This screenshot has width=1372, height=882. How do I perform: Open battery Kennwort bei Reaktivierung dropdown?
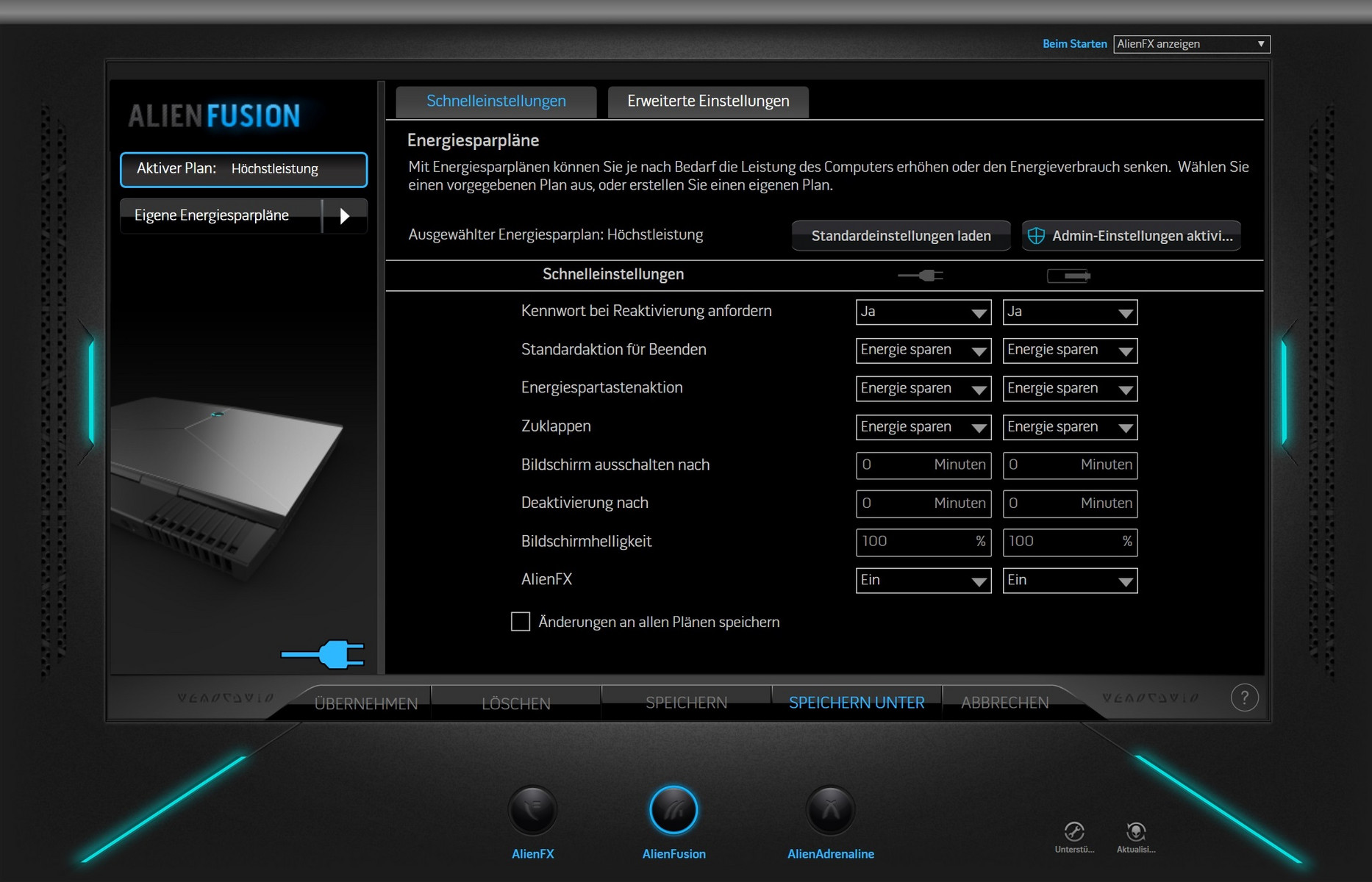[1070, 312]
